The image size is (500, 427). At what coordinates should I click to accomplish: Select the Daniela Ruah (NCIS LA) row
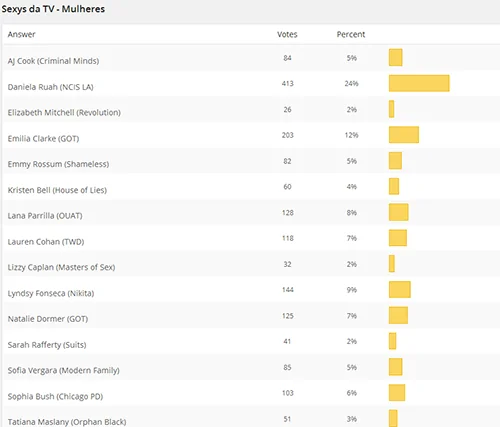click(252, 84)
